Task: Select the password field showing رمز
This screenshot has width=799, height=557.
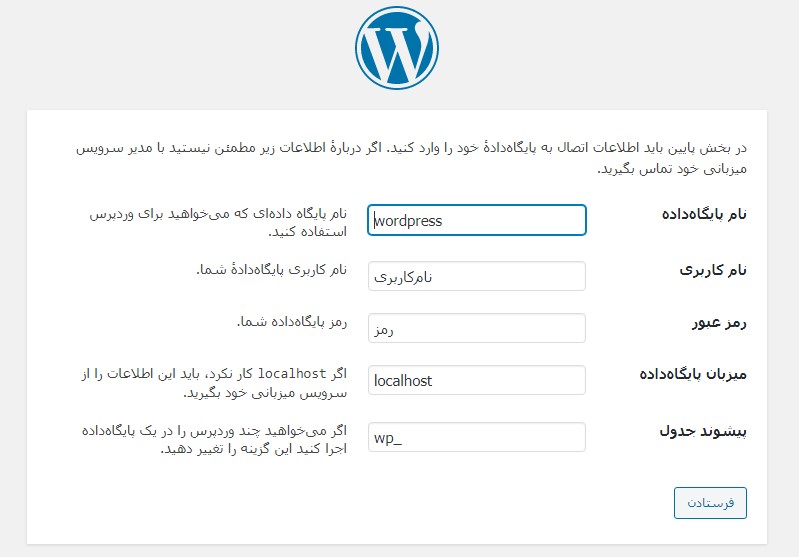Action: coord(477,328)
